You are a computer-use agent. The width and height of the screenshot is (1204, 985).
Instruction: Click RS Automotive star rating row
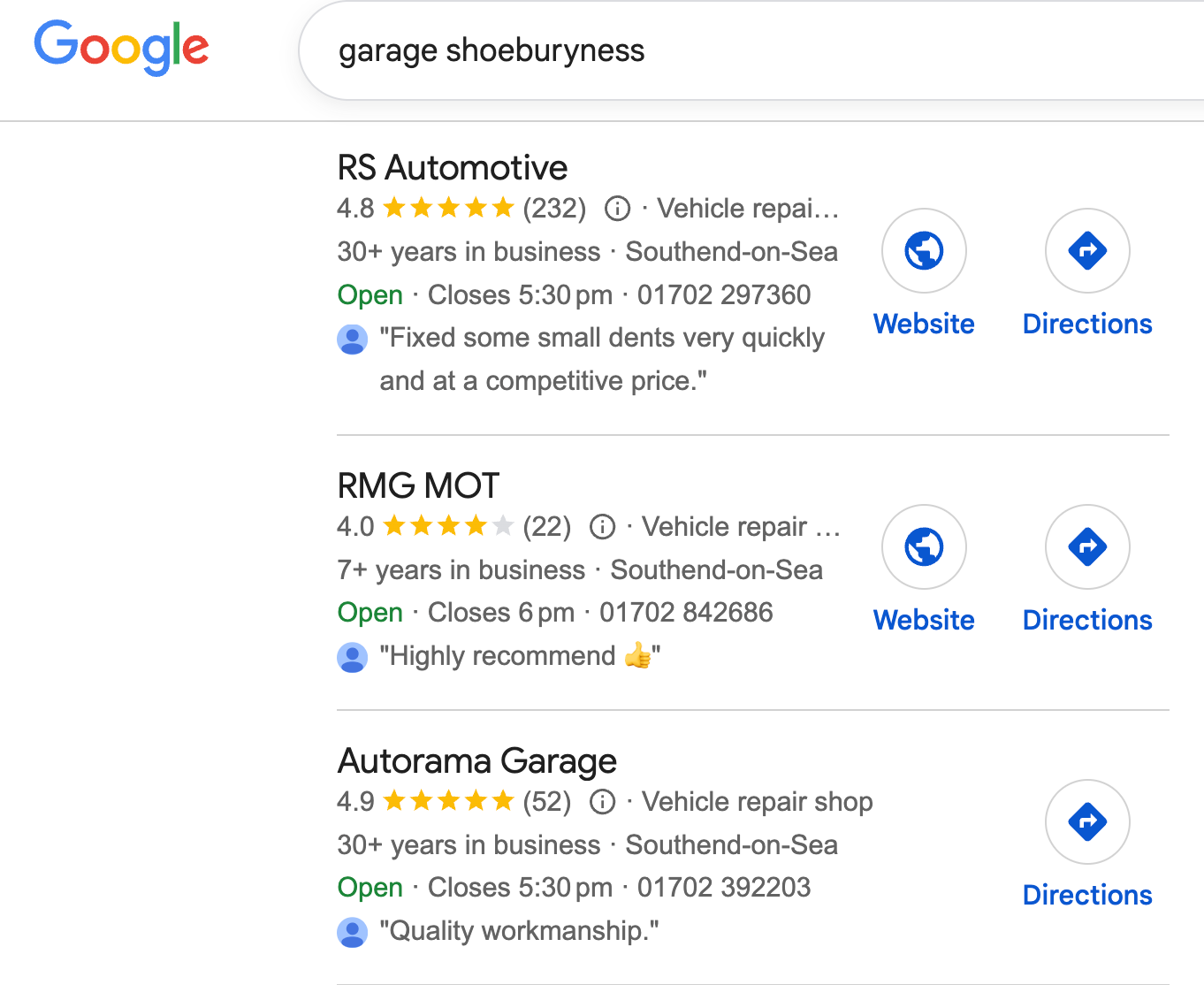coord(448,208)
